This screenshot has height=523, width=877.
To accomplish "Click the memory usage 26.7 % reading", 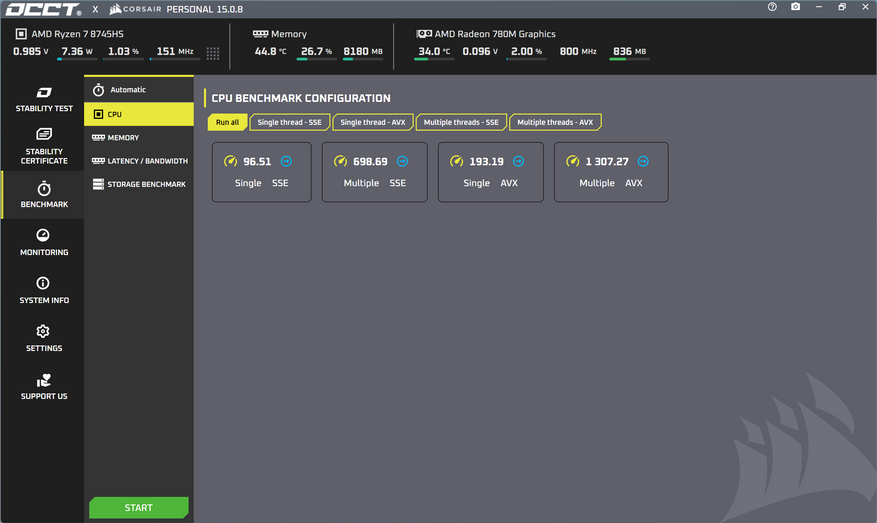I will tap(317, 51).
